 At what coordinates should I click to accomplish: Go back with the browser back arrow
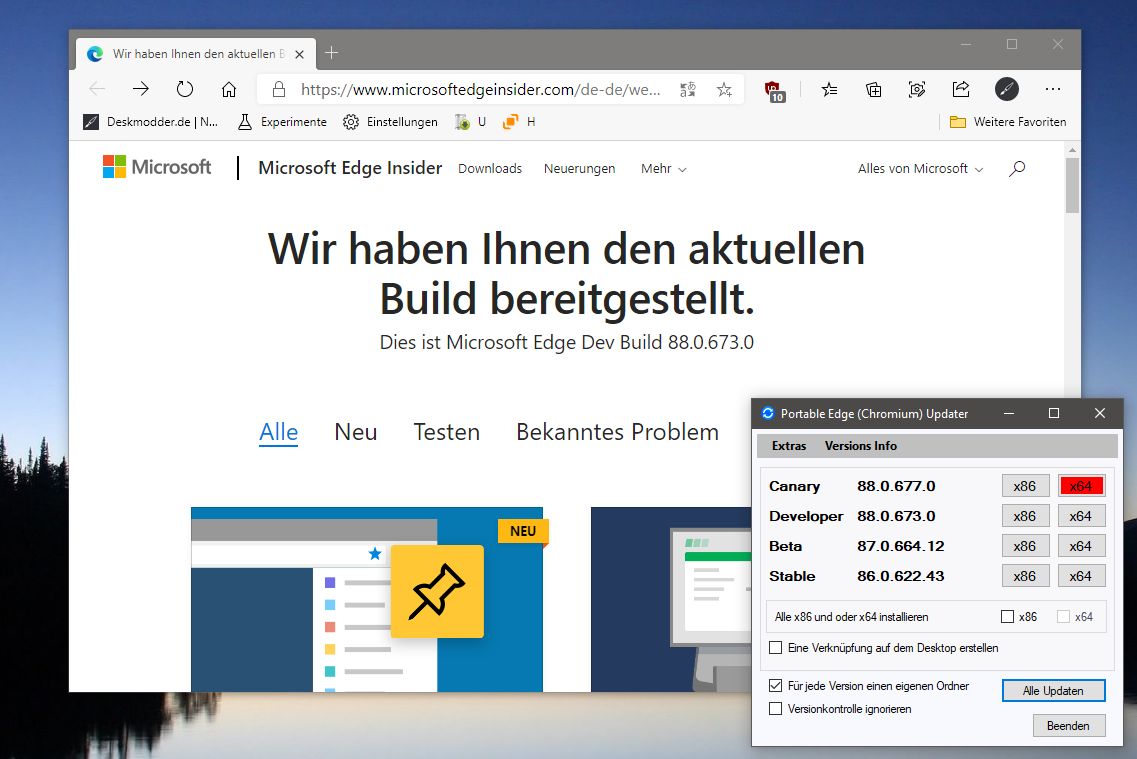click(97, 89)
